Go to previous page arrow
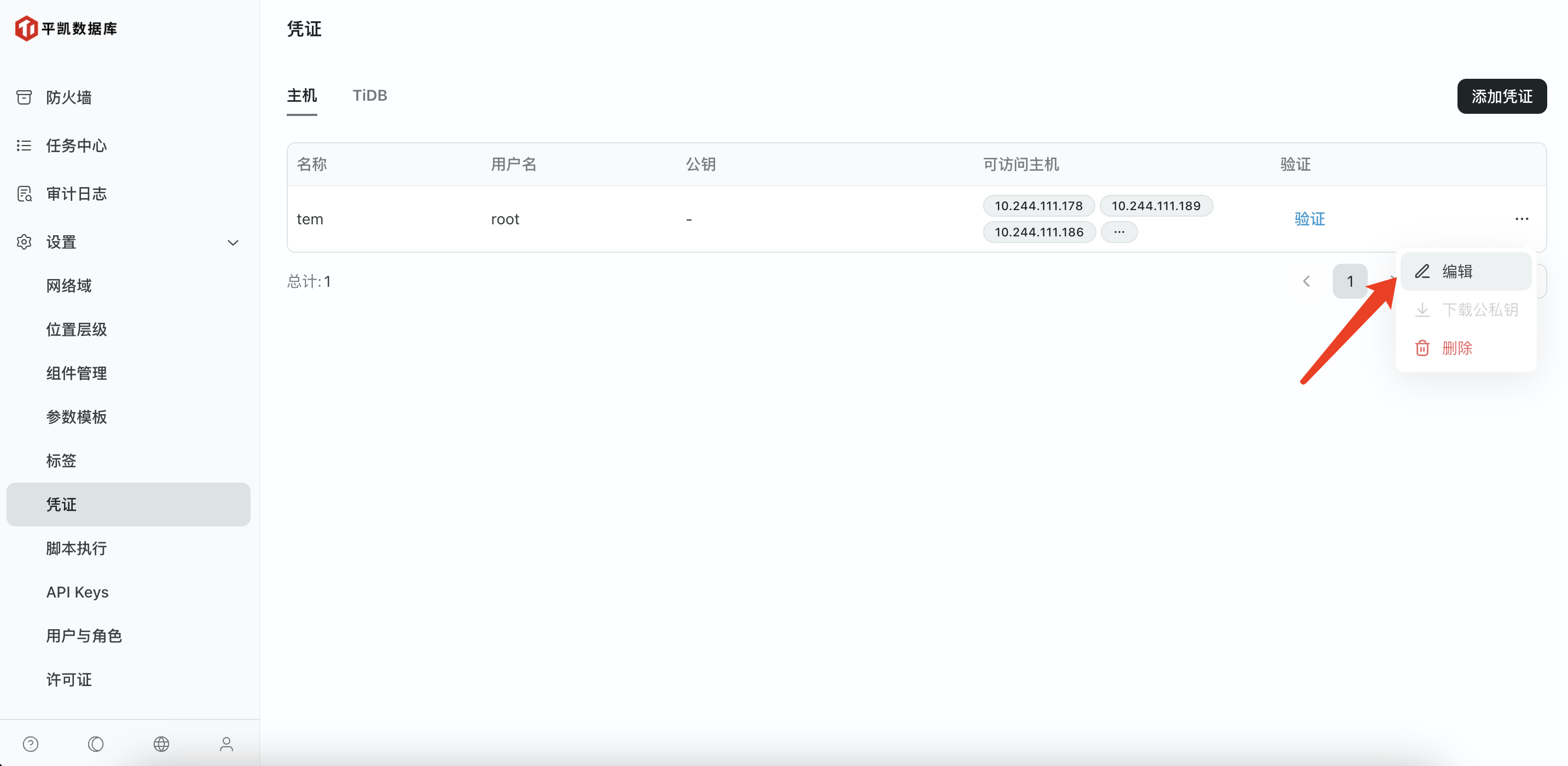 pos(1306,281)
